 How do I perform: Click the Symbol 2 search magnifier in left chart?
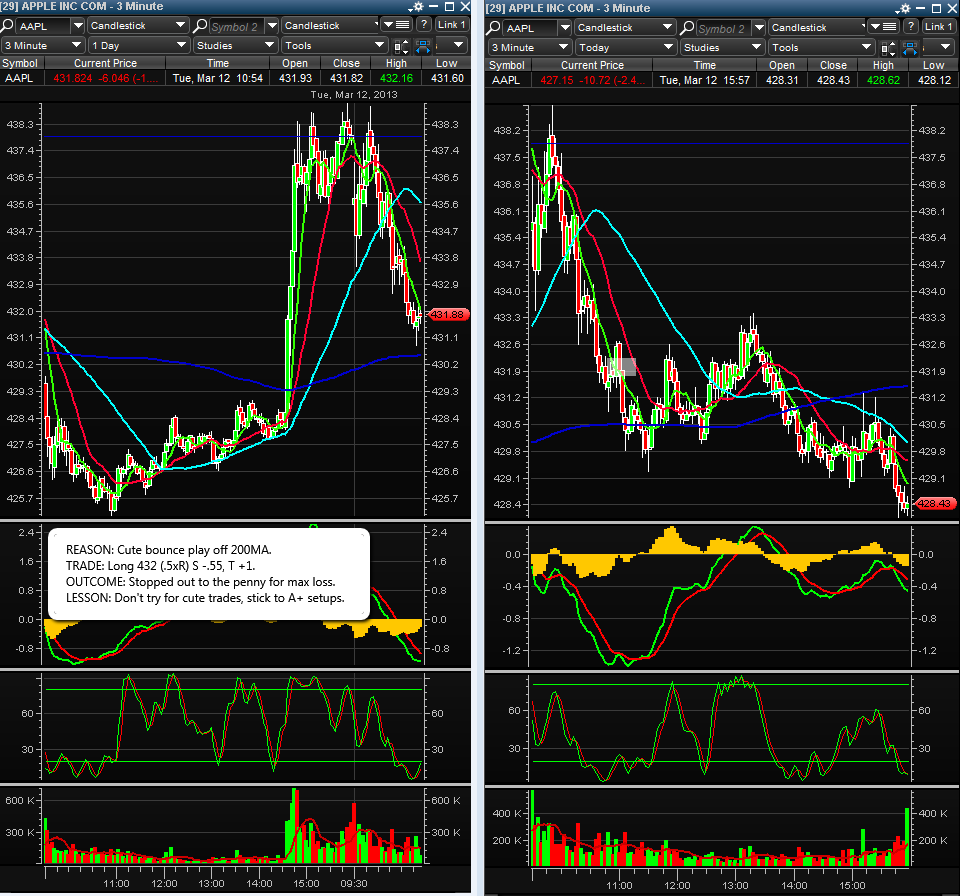(x=200, y=26)
